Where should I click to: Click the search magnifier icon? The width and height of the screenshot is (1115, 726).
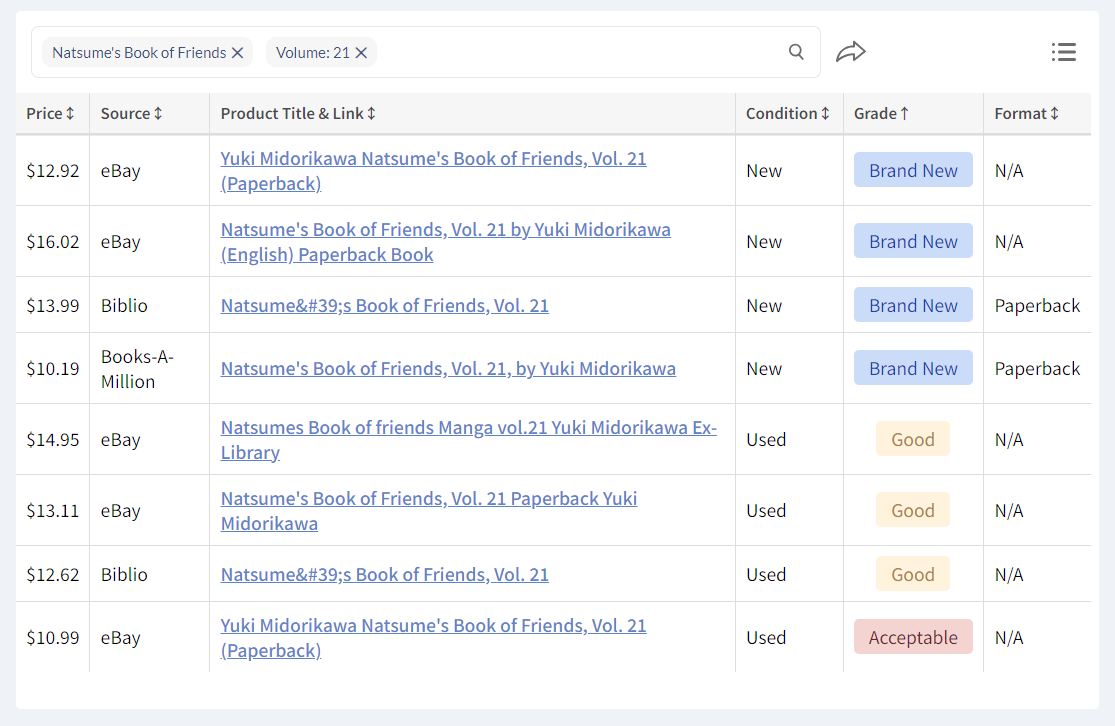coord(796,52)
